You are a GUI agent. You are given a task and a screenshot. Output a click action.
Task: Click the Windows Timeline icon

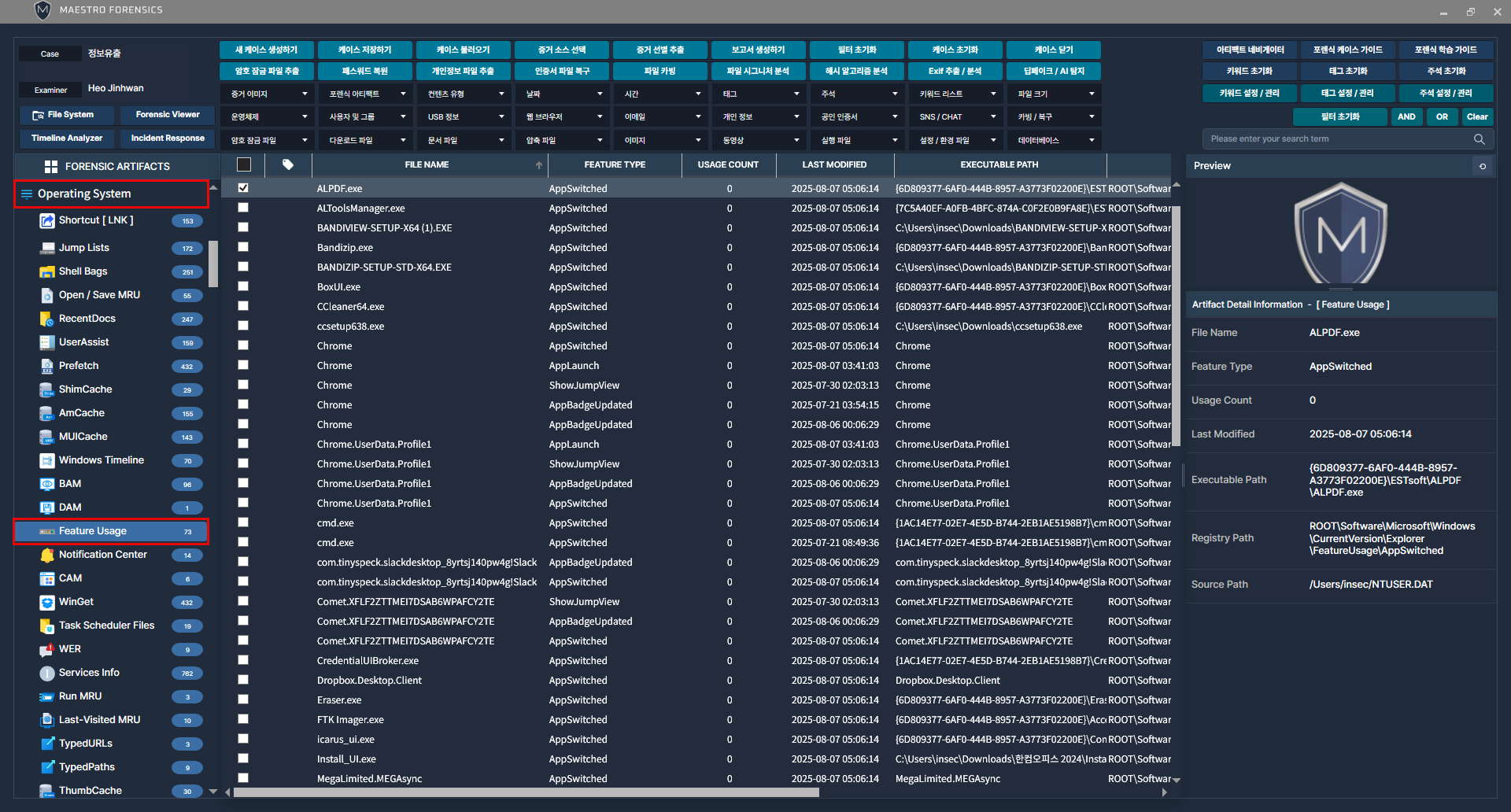point(46,460)
